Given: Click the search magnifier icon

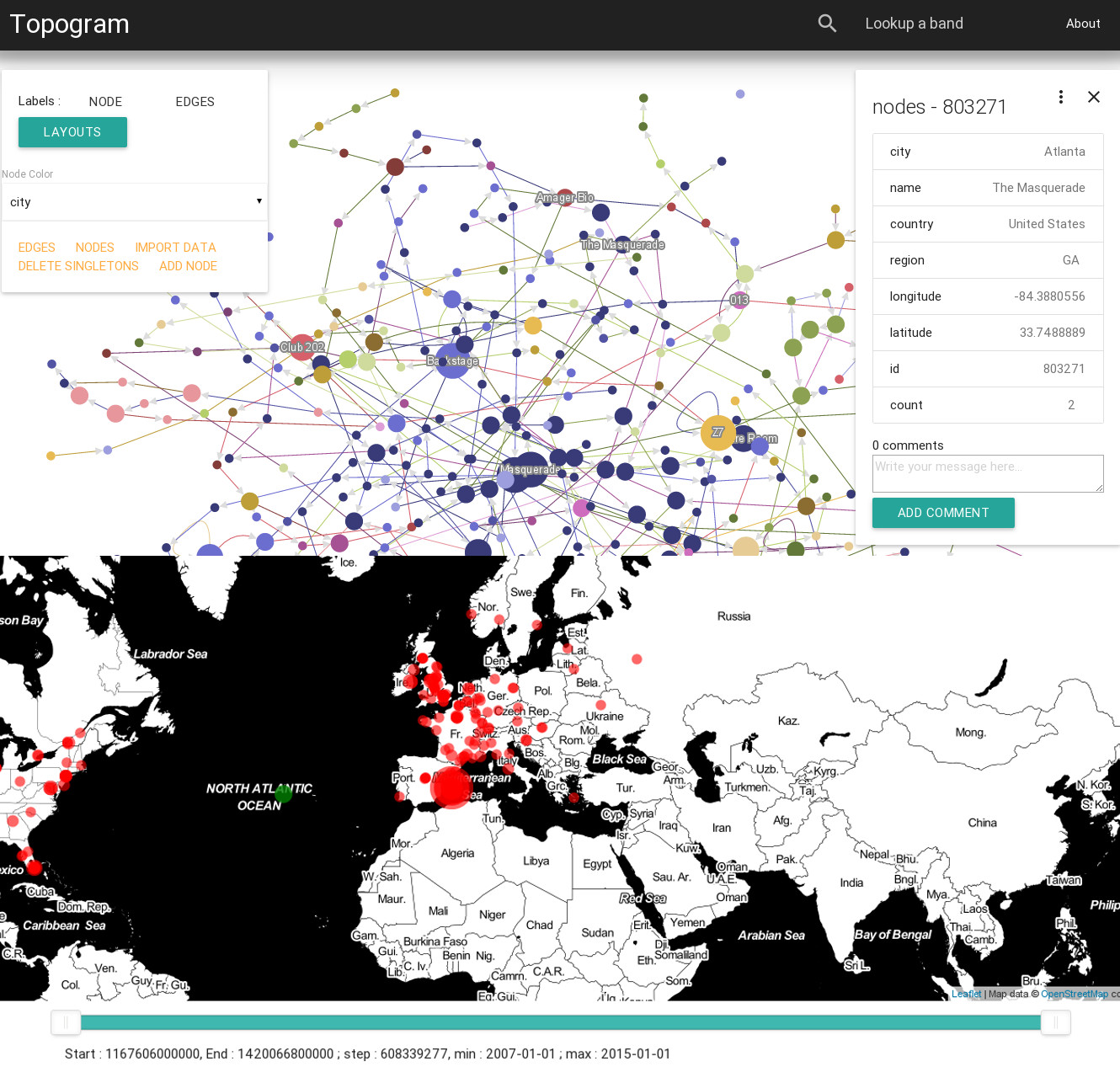Looking at the screenshot, I should pyautogui.click(x=827, y=24).
